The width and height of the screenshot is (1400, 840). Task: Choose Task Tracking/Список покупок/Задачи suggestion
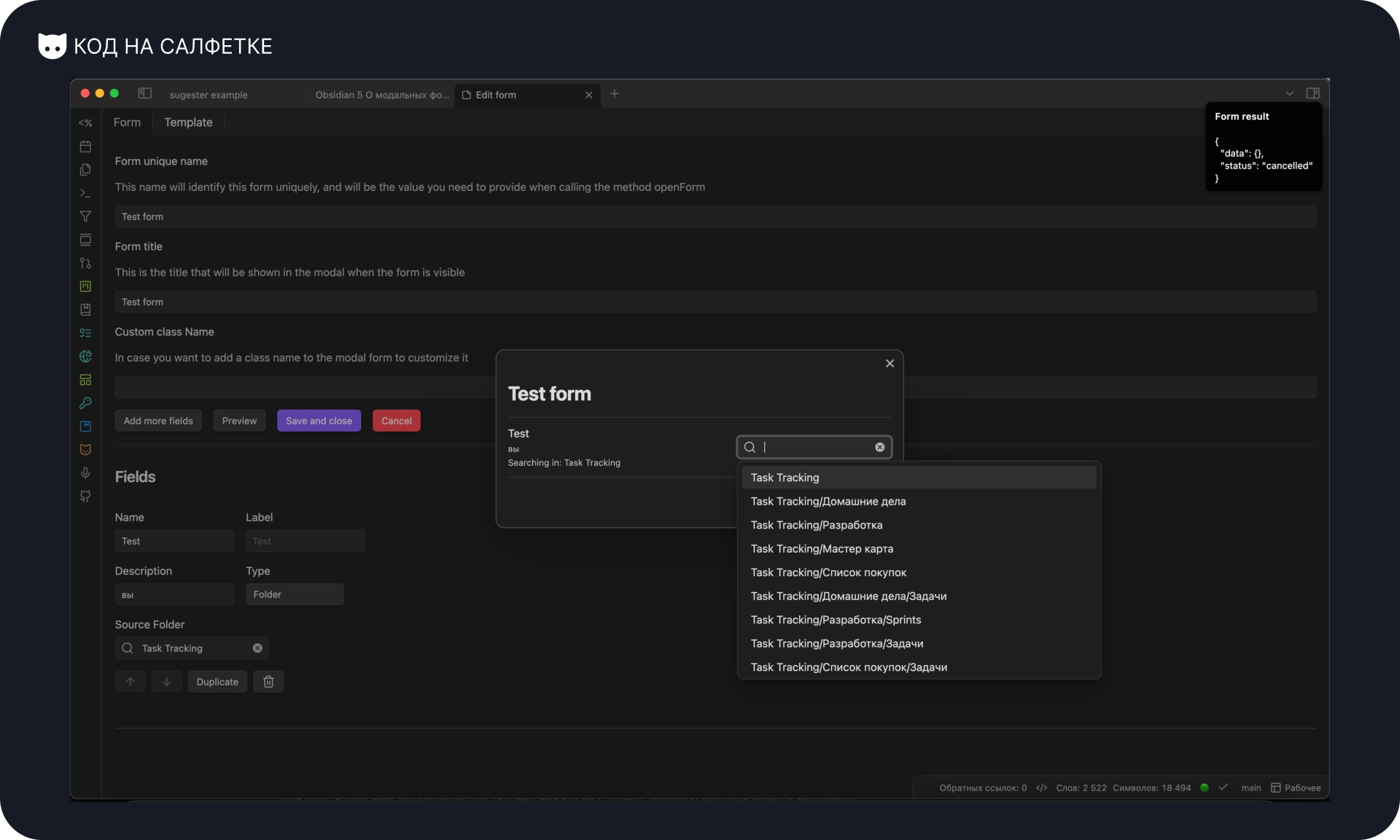(919, 667)
